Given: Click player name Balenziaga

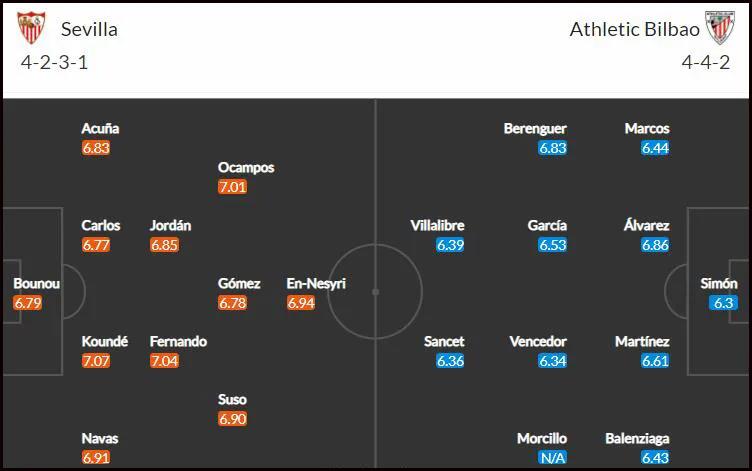Looking at the screenshot, I should point(637,438).
